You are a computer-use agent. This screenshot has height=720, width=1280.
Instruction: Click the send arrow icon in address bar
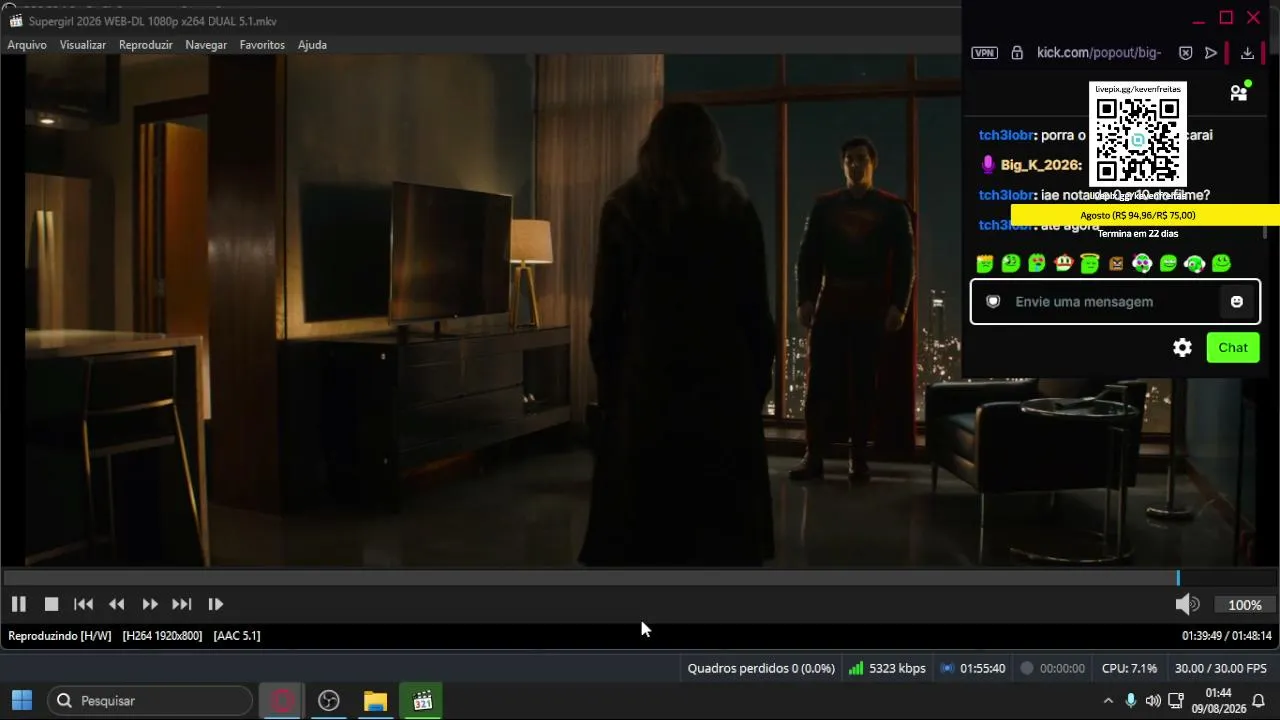click(1211, 53)
